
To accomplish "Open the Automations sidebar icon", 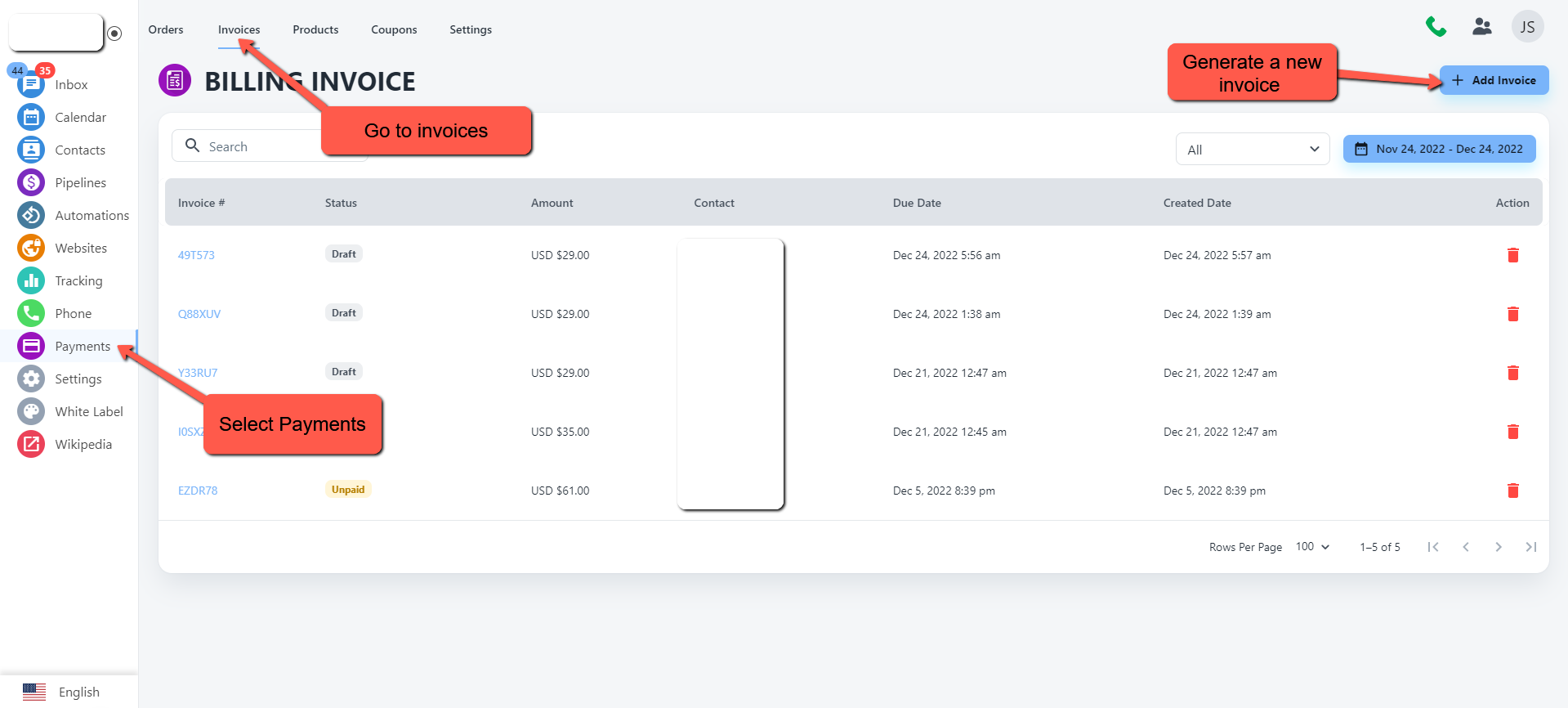I will 31,215.
